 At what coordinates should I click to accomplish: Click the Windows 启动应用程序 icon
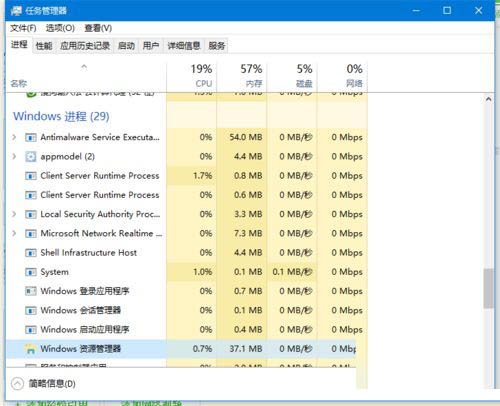click(x=31, y=330)
